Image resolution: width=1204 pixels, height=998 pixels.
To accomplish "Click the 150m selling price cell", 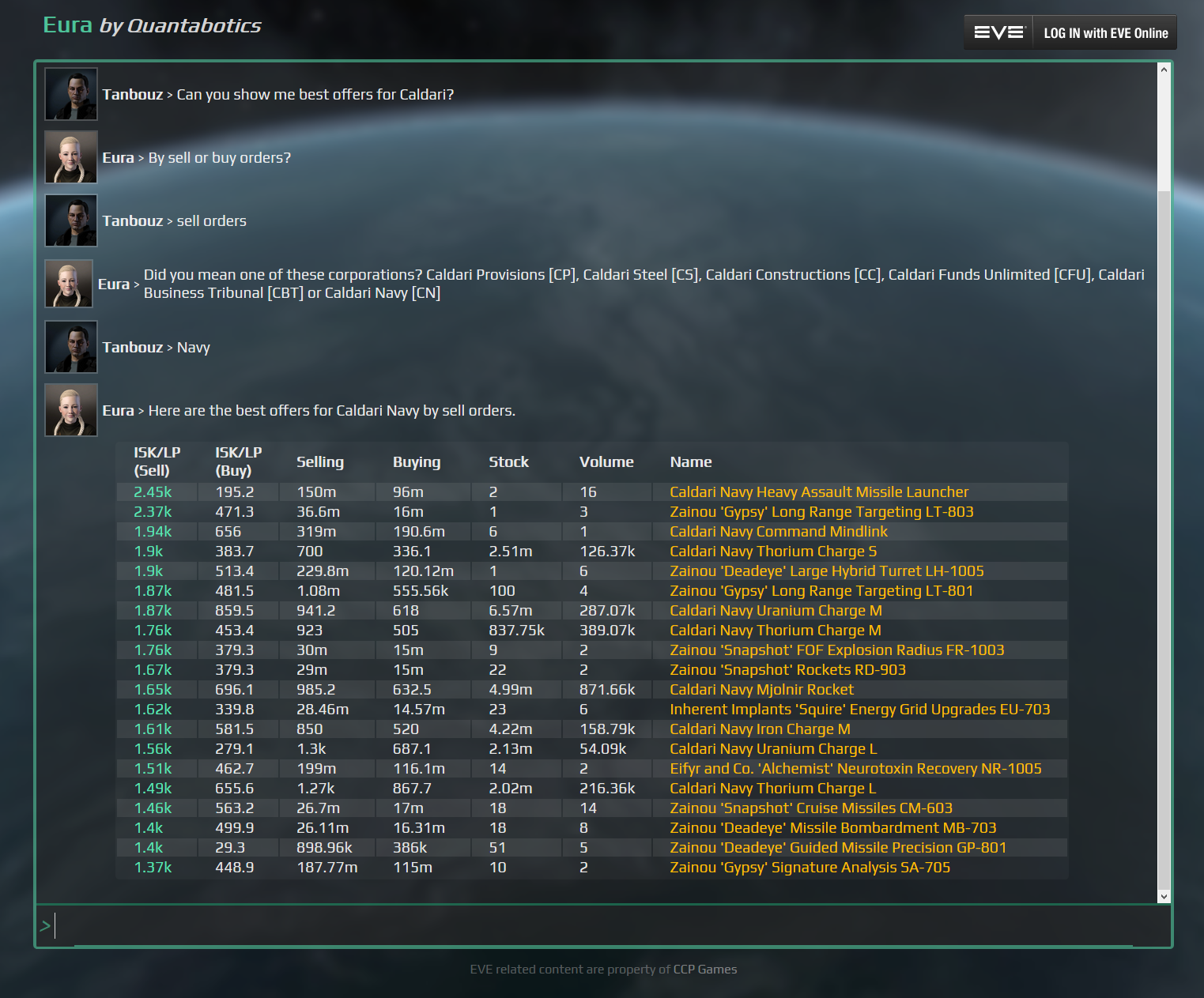I will click(316, 491).
